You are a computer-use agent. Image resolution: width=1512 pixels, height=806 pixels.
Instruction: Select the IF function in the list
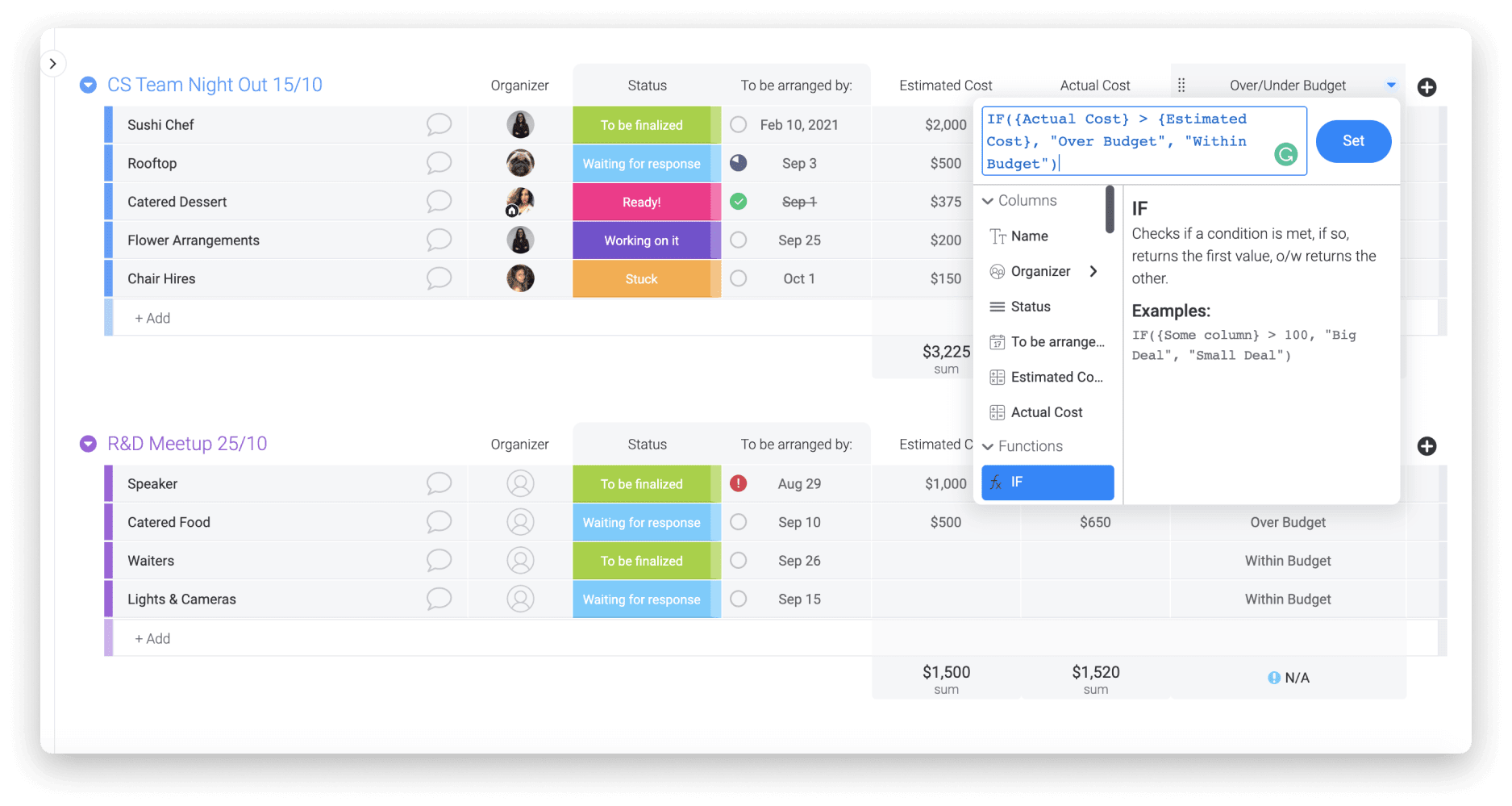[1048, 482]
